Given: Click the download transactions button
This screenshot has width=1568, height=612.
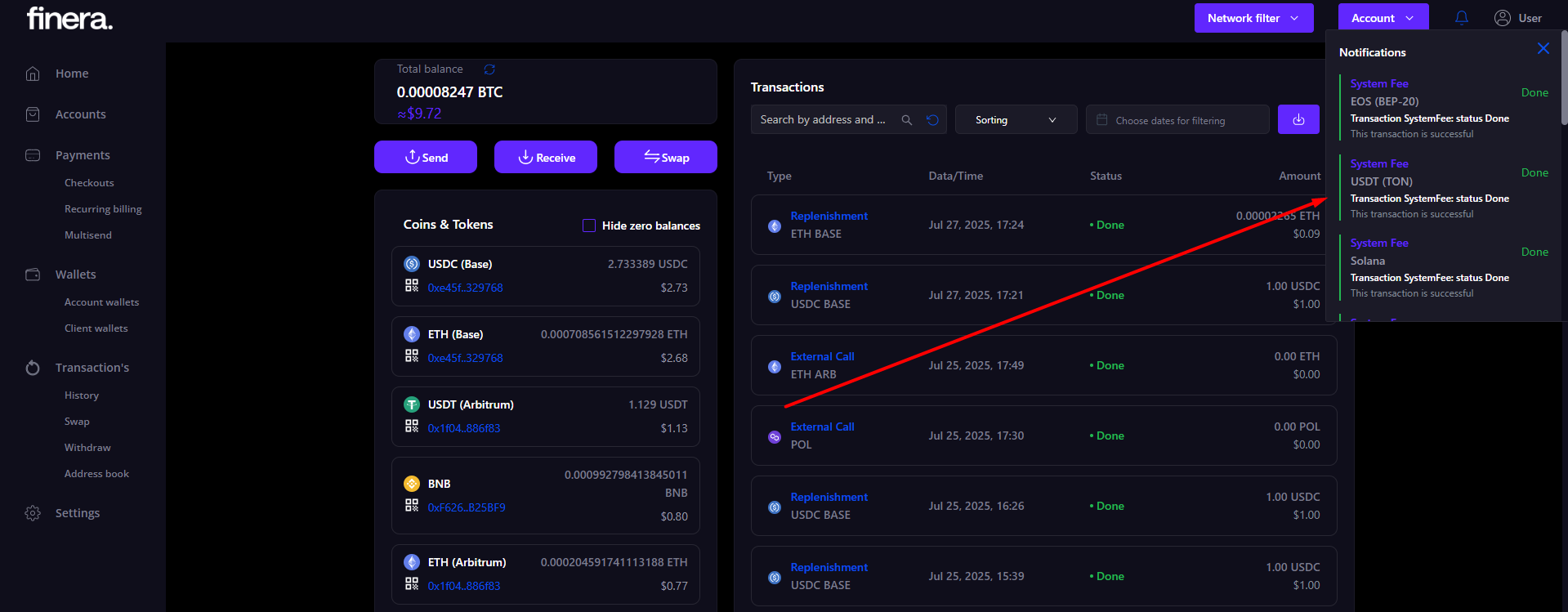Looking at the screenshot, I should pos(1298,119).
